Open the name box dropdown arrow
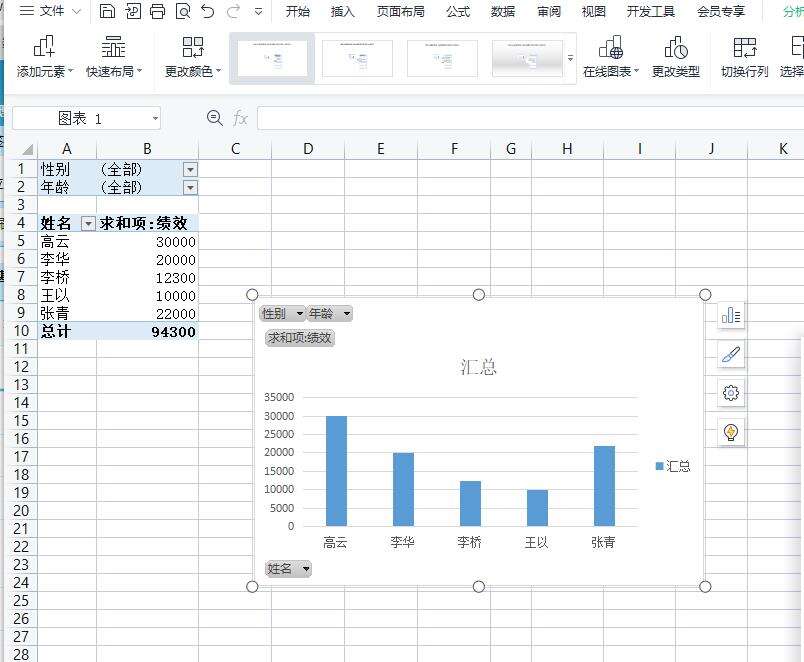Screen dimensions: 804x662 155,119
